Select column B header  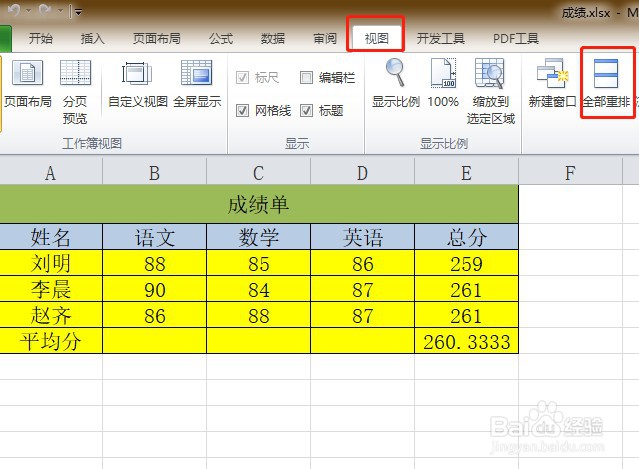pyautogui.click(x=154, y=173)
